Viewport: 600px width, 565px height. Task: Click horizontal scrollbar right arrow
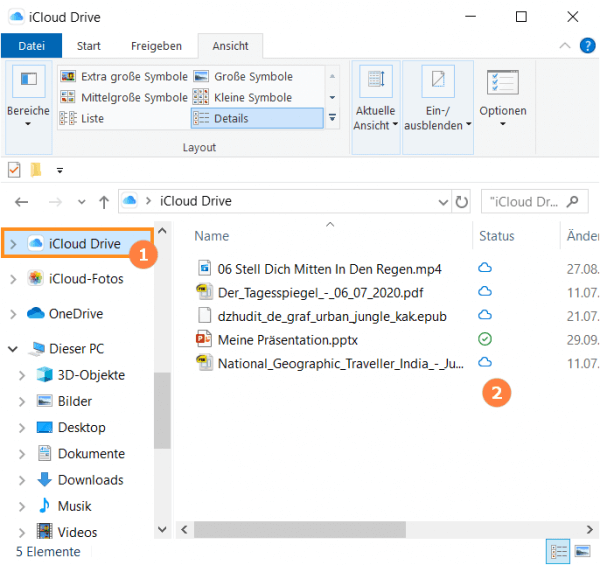pos(590,530)
